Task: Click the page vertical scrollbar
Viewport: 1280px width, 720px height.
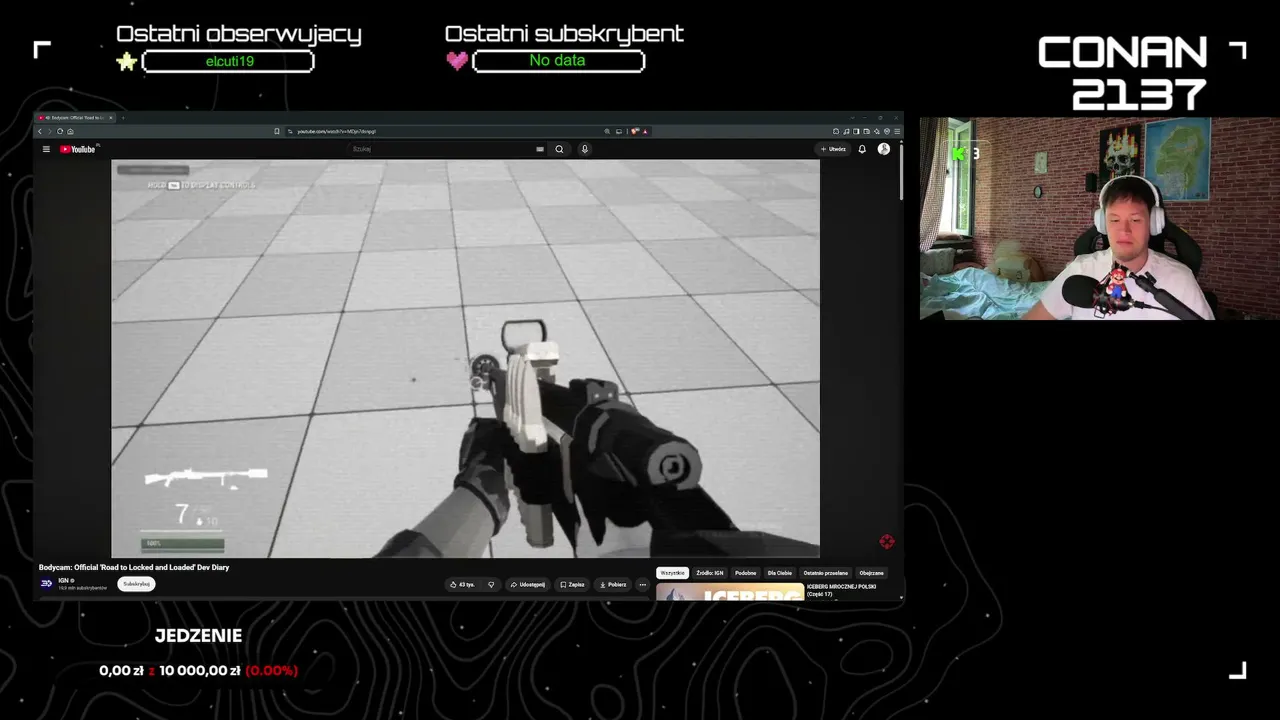Action: [x=901, y=170]
